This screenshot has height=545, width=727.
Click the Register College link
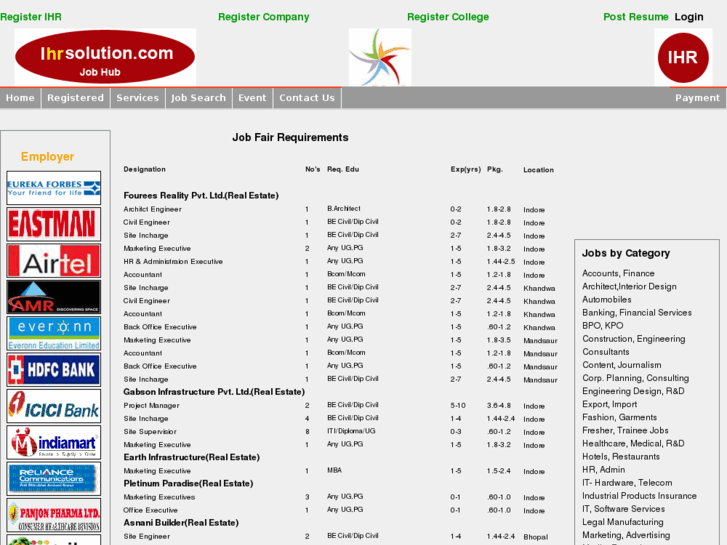448,17
